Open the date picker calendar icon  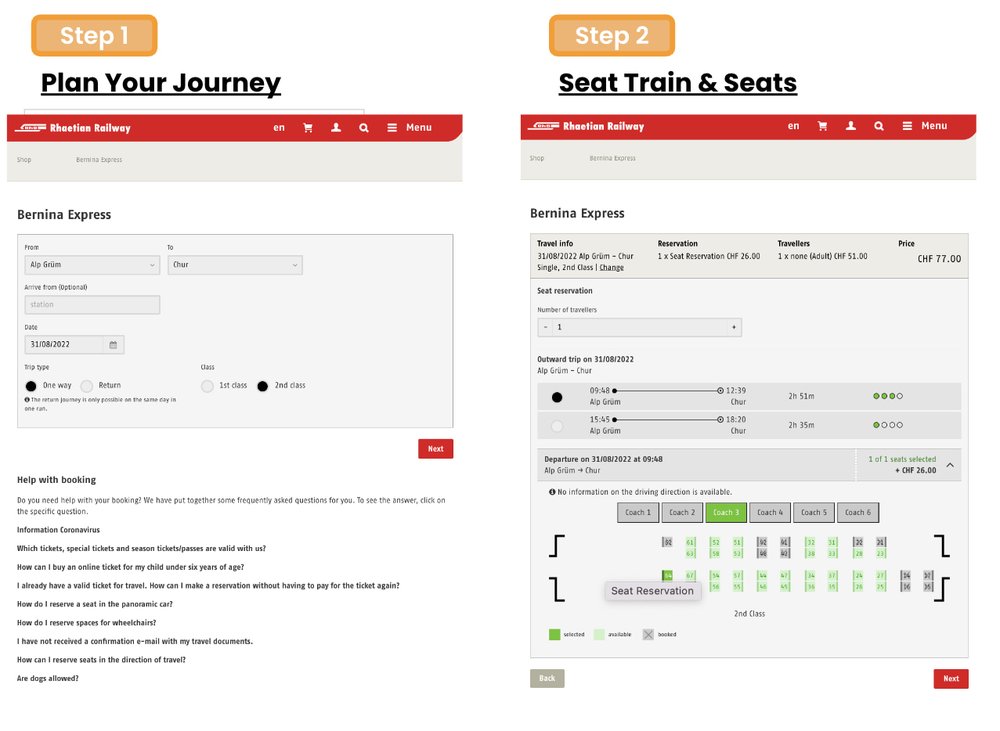pos(112,343)
